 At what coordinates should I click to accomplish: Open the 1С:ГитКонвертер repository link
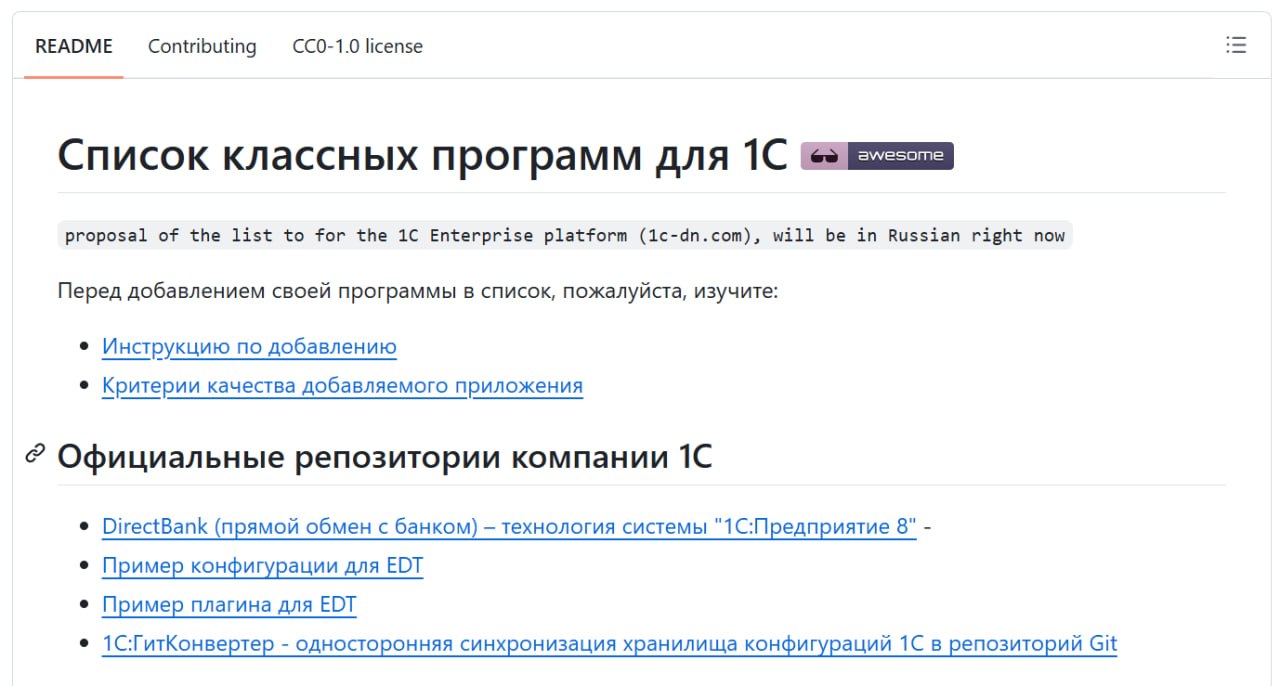pos(610,644)
